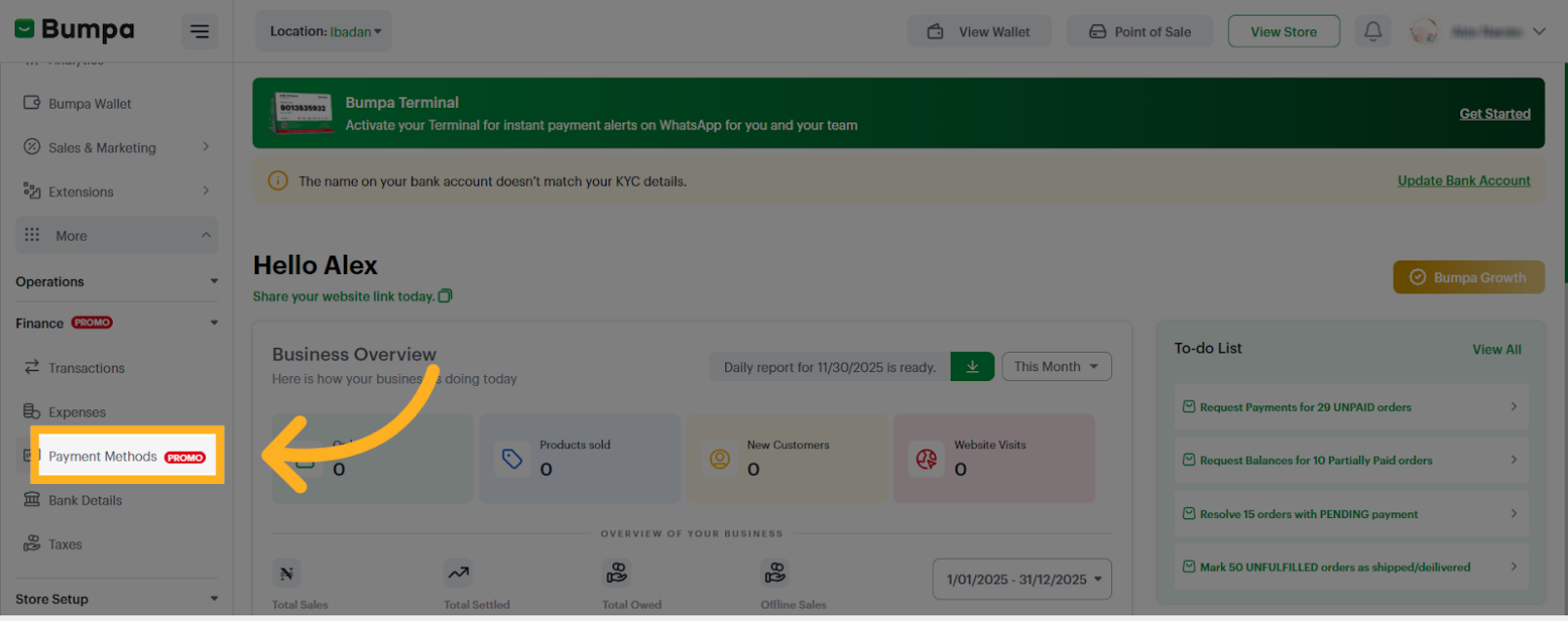Click chevron on UNPAID orders to-do item
This screenshot has height=621, width=1568.
point(1514,406)
